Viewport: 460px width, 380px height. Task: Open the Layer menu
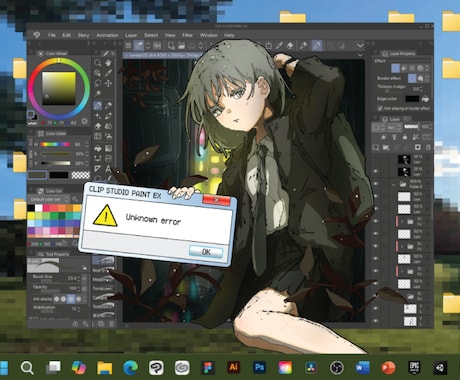131,35
